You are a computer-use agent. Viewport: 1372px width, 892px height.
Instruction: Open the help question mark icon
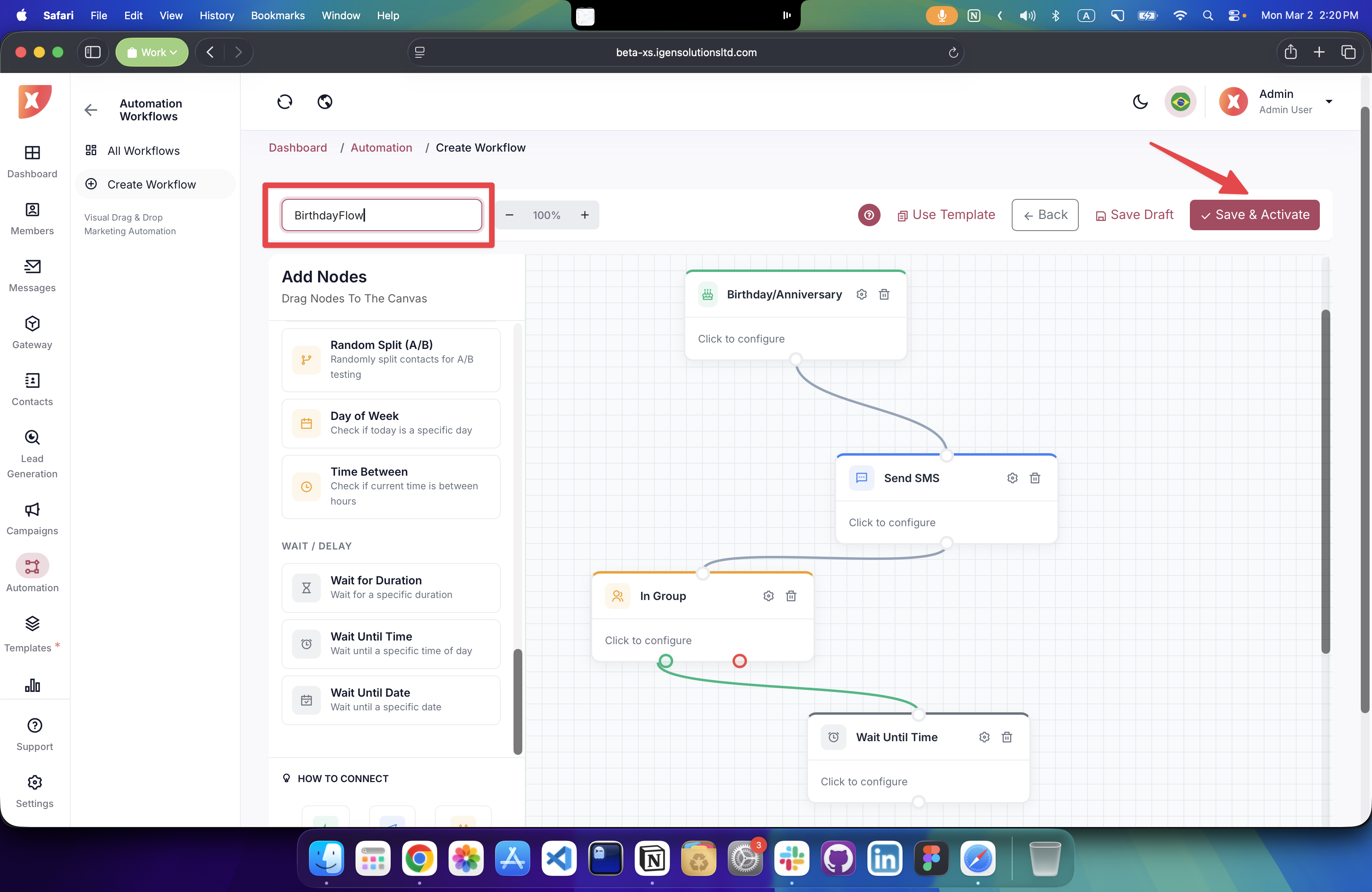[x=869, y=215]
